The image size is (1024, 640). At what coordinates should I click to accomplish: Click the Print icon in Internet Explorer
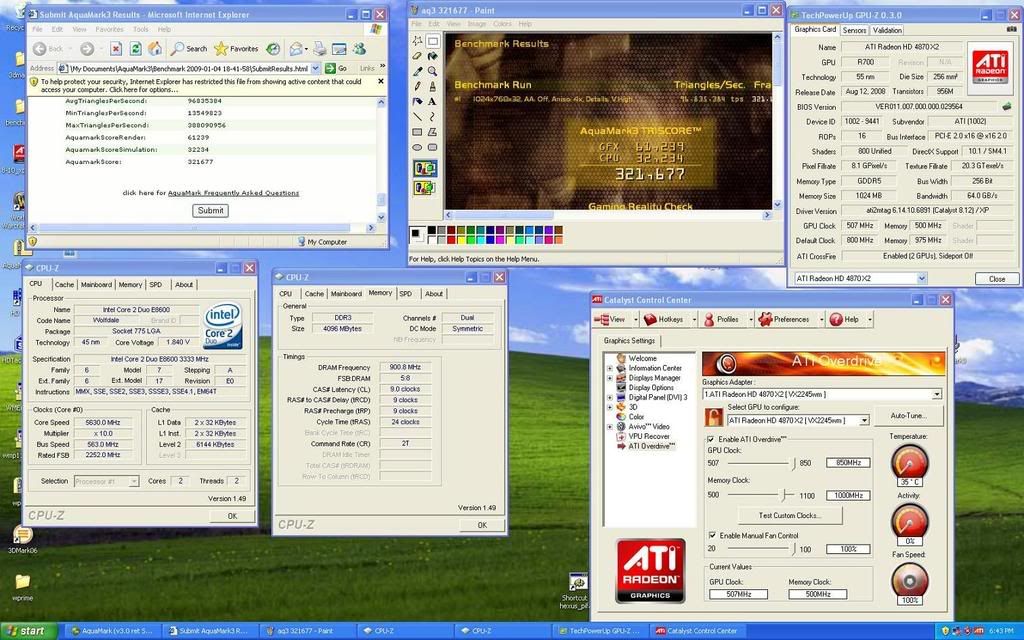pyautogui.click(x=319, y=48)
